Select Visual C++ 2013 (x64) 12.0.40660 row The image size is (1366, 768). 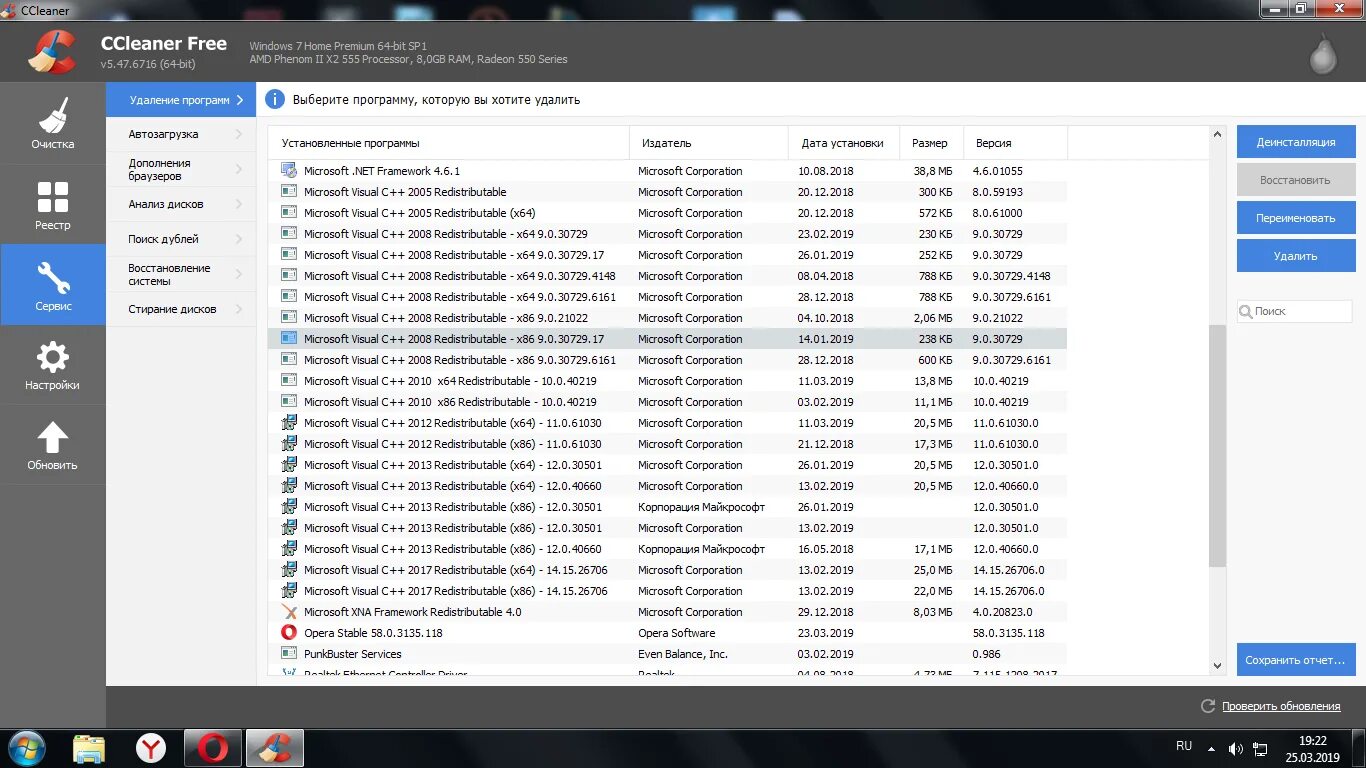[x=668, y=486]
